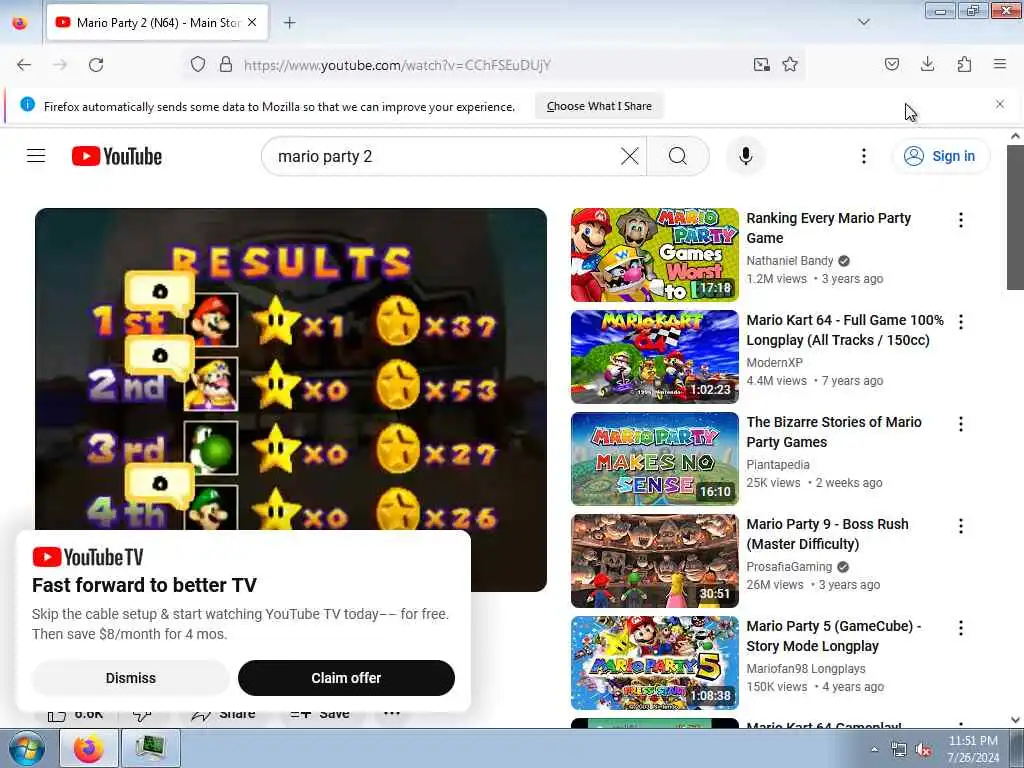Close the Mario Party 2 tab
The width and height of the screenshot is (1024, 768).
coord(252,22)
